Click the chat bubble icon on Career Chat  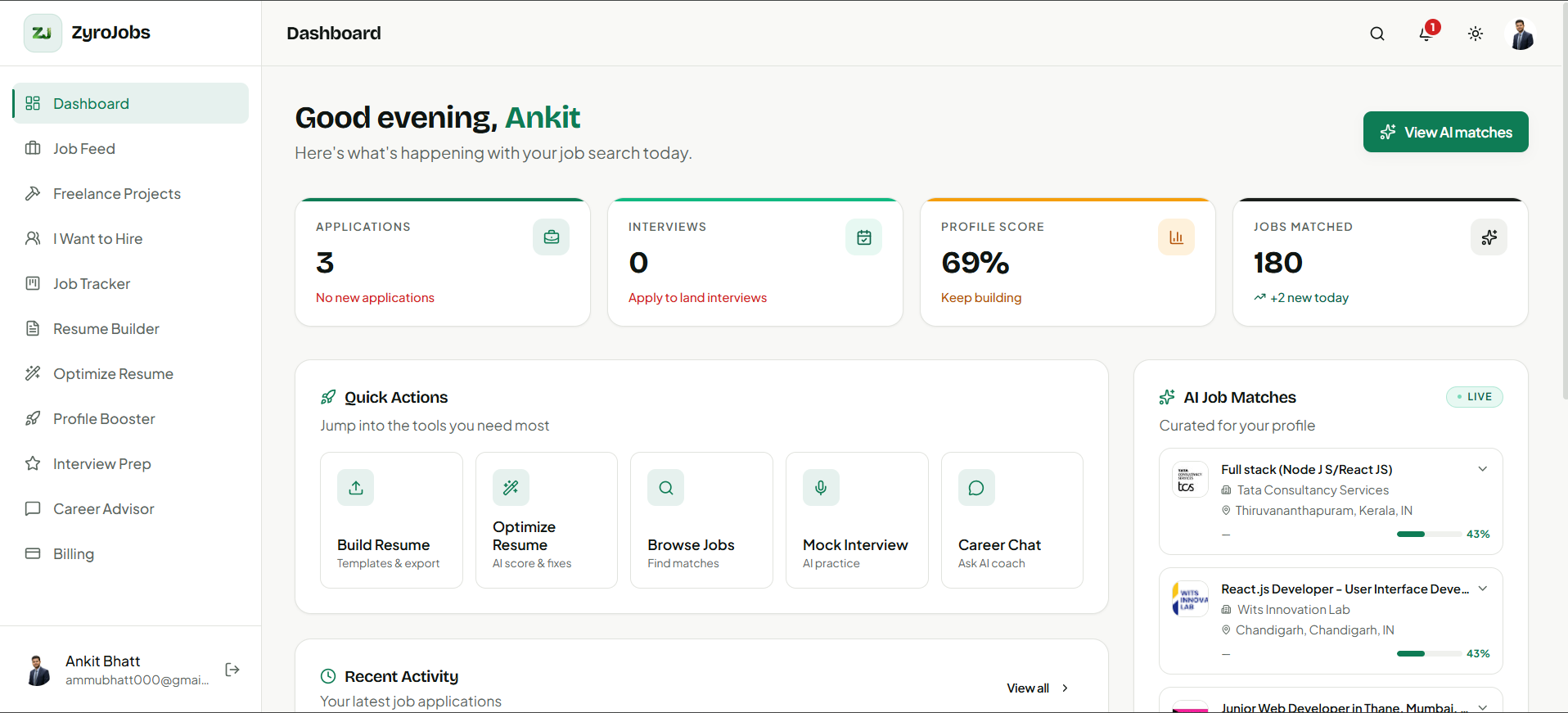click(x=976, y=488)
